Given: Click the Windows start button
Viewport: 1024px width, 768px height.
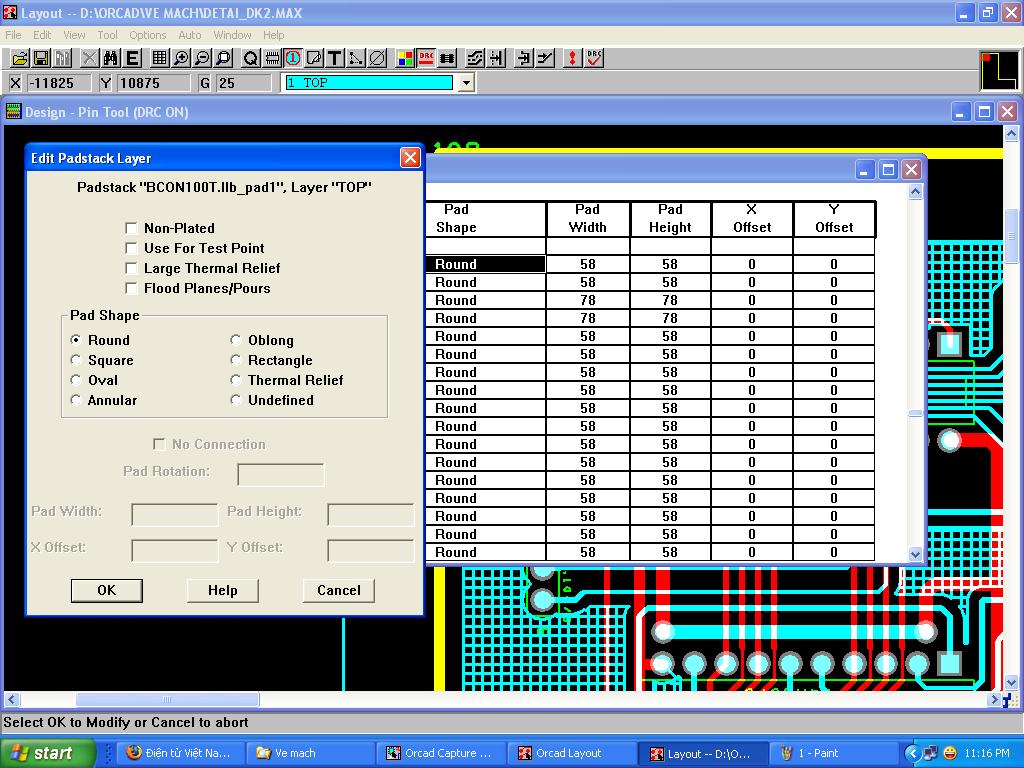Looking at the screenshot, I should click(47, 753).
